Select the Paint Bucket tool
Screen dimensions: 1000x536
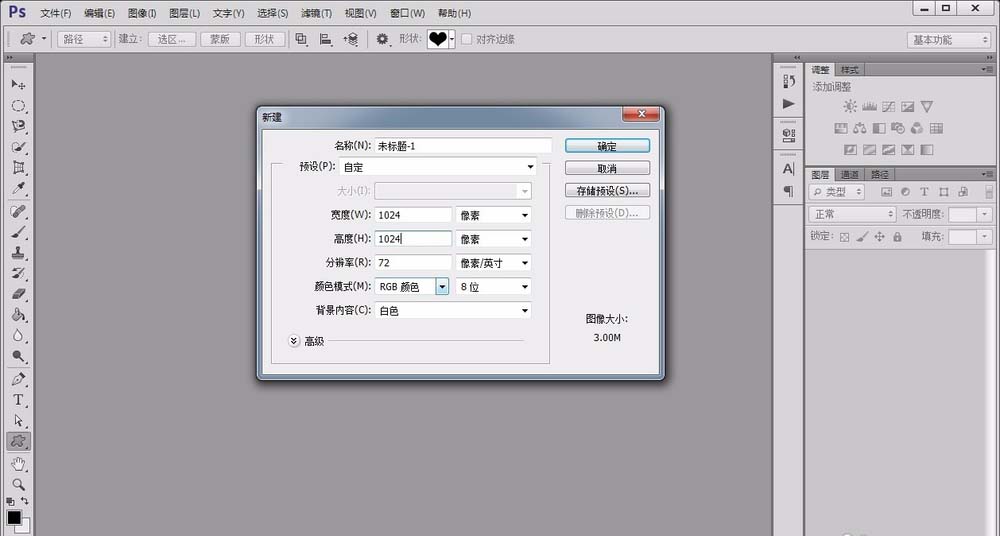(x=18, y=315)
